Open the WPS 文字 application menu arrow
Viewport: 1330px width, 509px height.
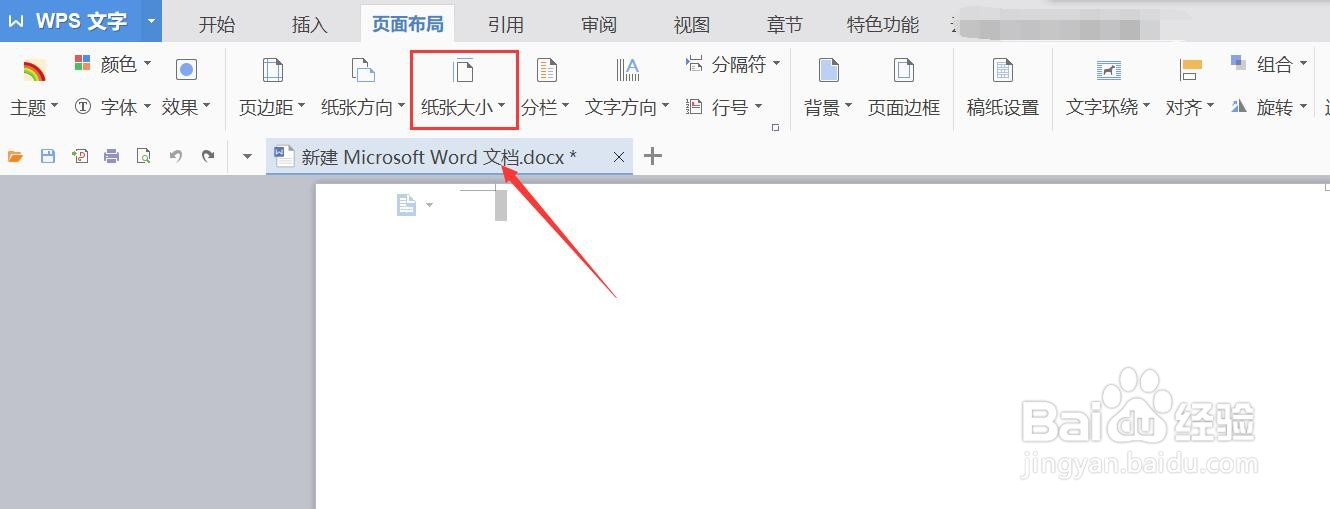pyautogui.click(x=151, y=21)
